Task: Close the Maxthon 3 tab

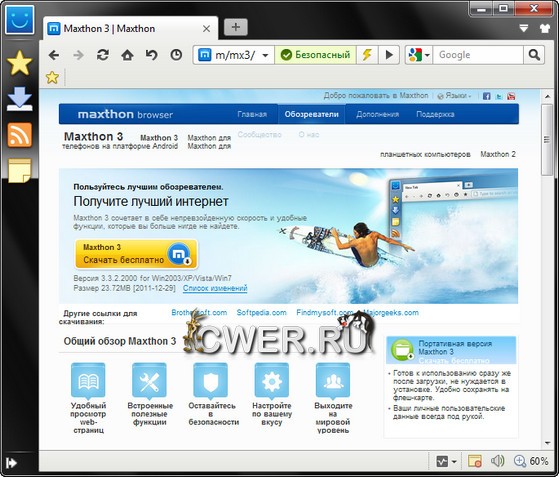Action: 206,29
